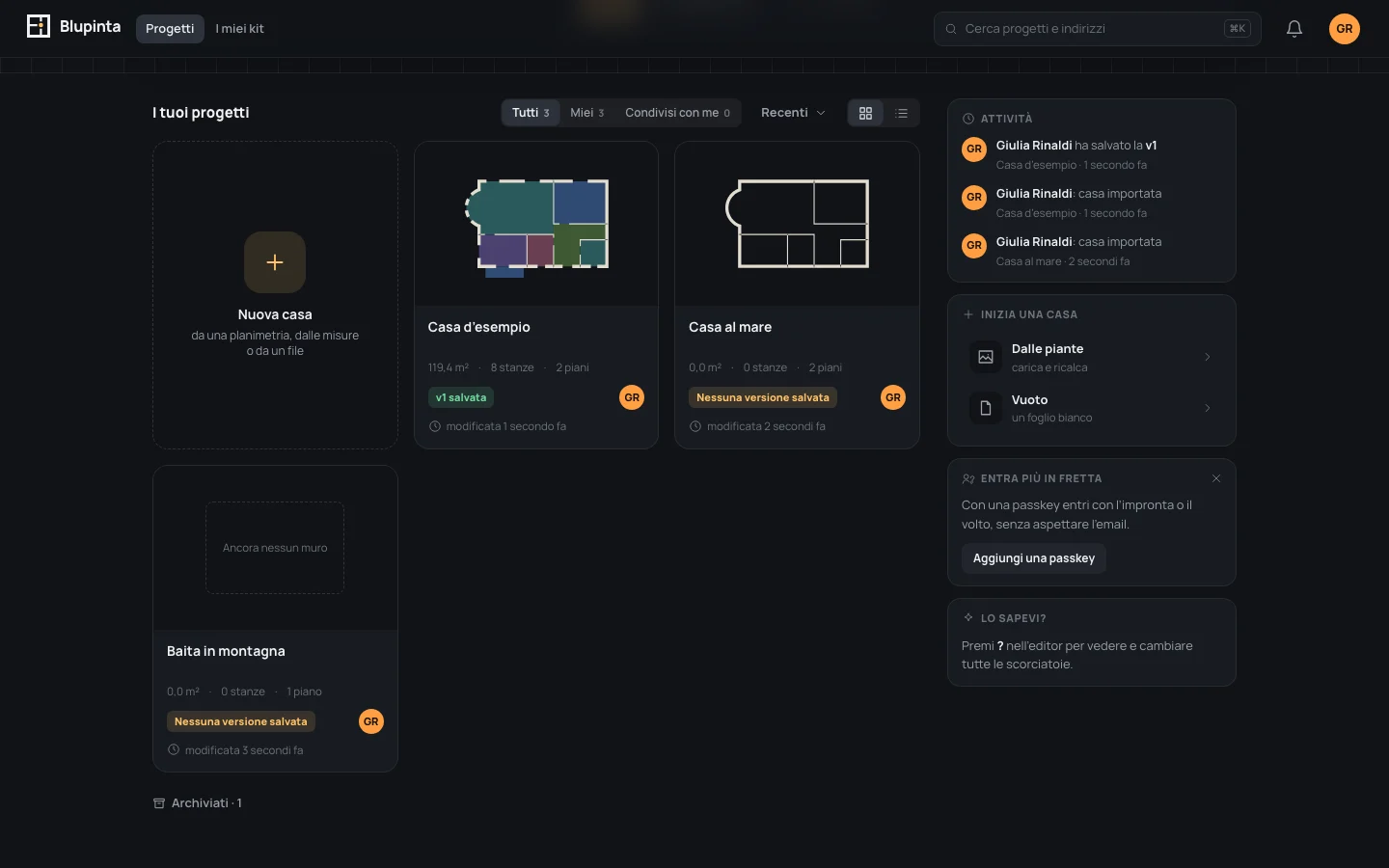Click the Blupinta logo icon
Screen dimensions: 1389x868
pyautogui.click(x=39, y=26)
